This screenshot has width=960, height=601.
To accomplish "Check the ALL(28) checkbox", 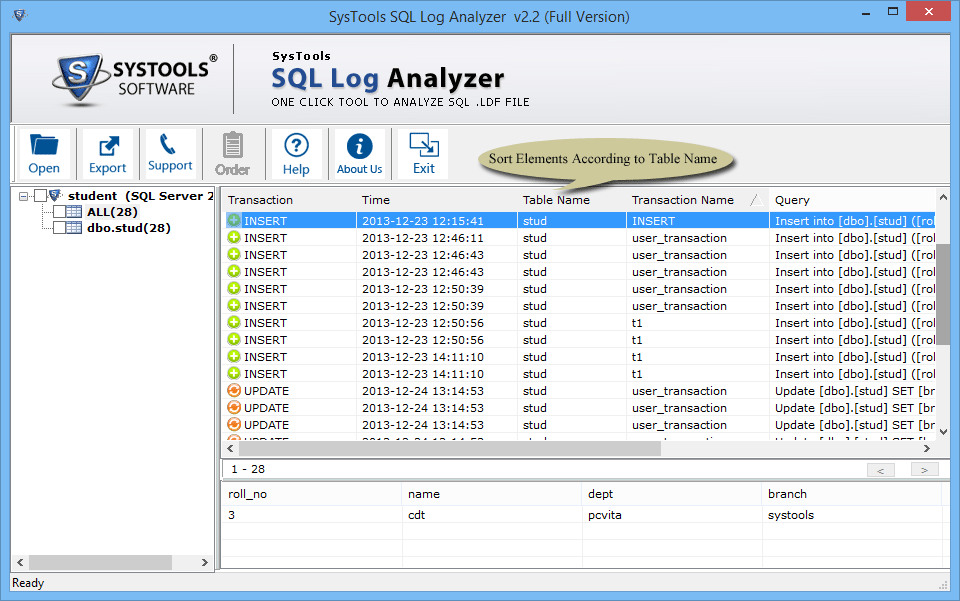I will [59, 212].
